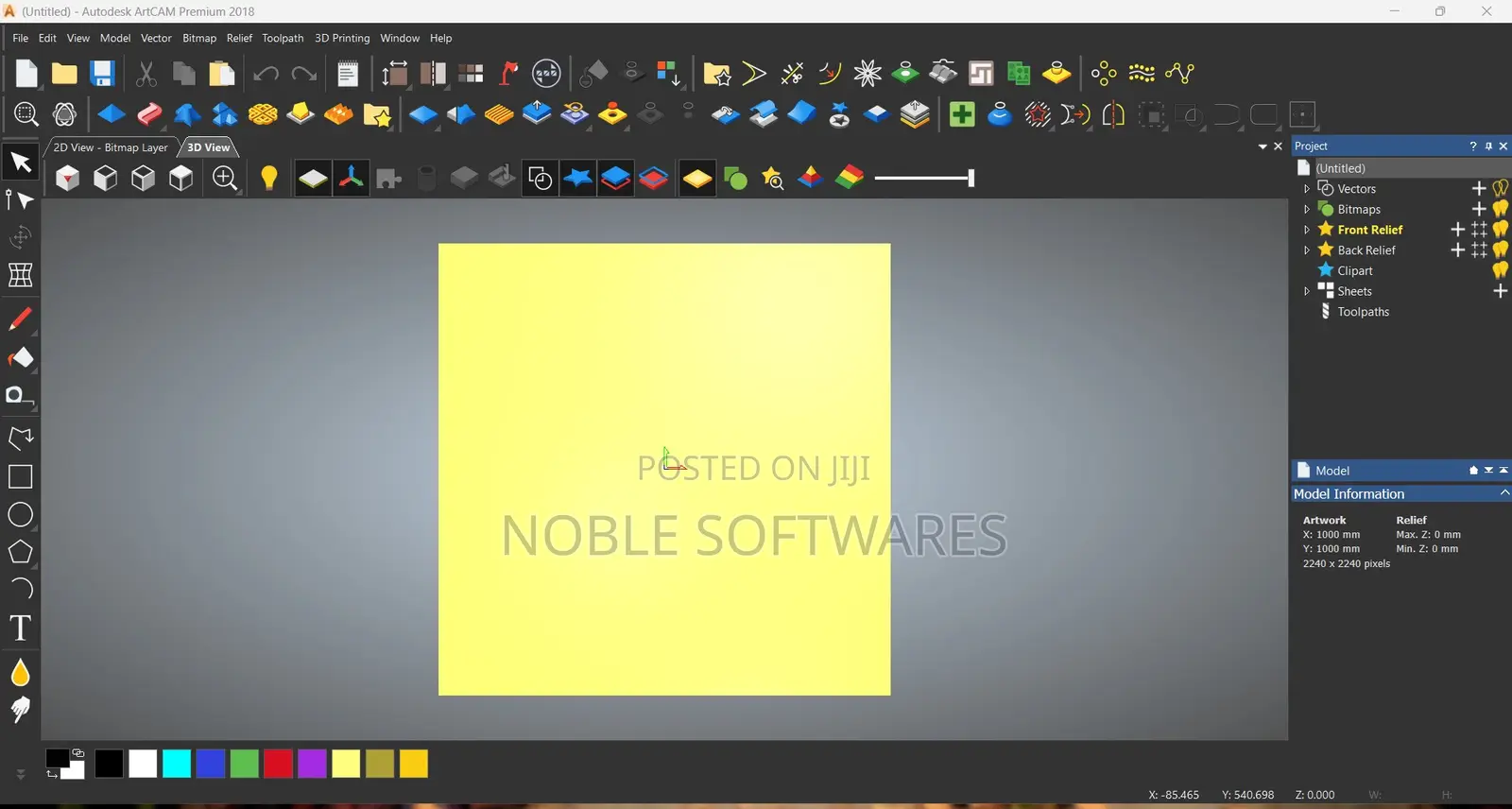The image size is (1512, 809).
Task: Click the isometric view cube with the red face
Action: pos(68,178)
